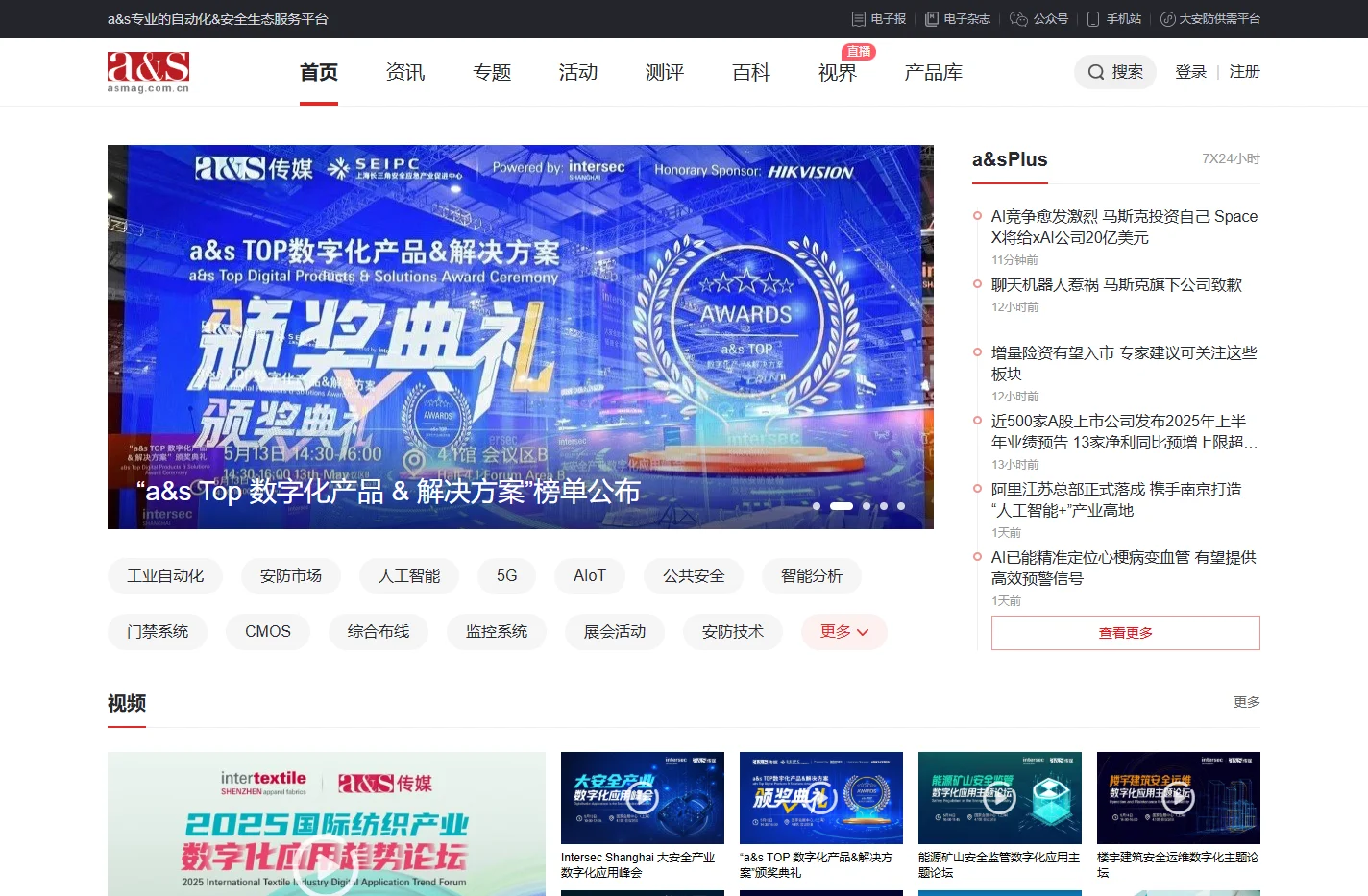Play the 能源矿山安全监管 video

point(1000,797)
